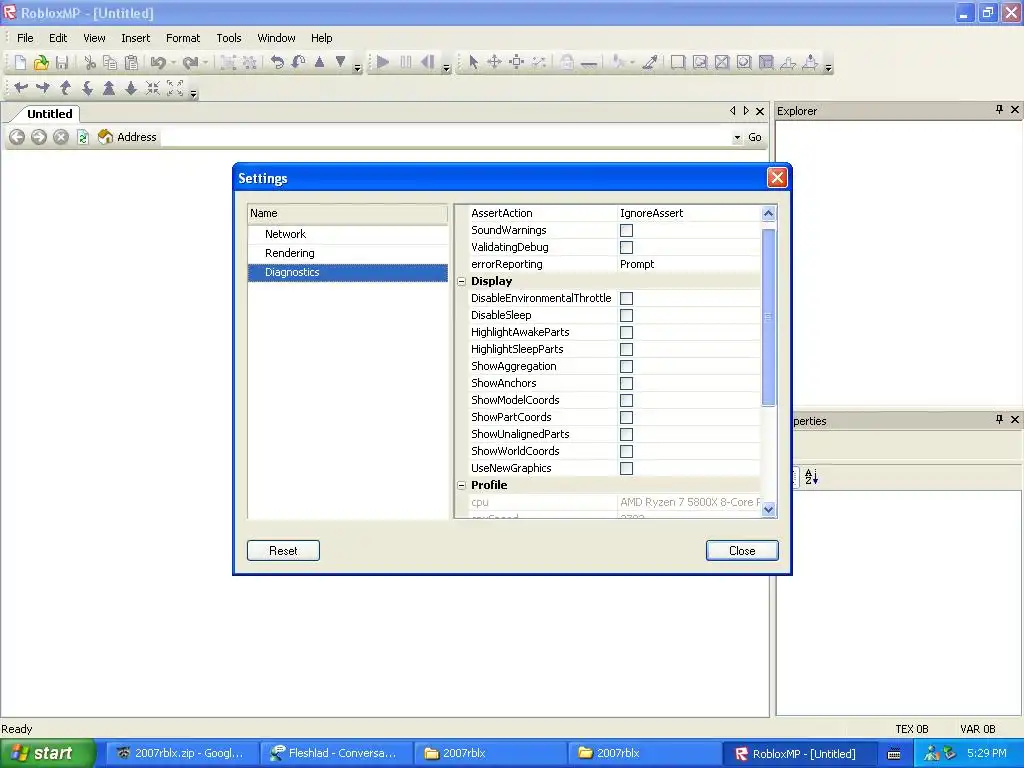Screen dimensions: 1024x768
Task: Click the camera pan right arrow
Action: (43, 88)
